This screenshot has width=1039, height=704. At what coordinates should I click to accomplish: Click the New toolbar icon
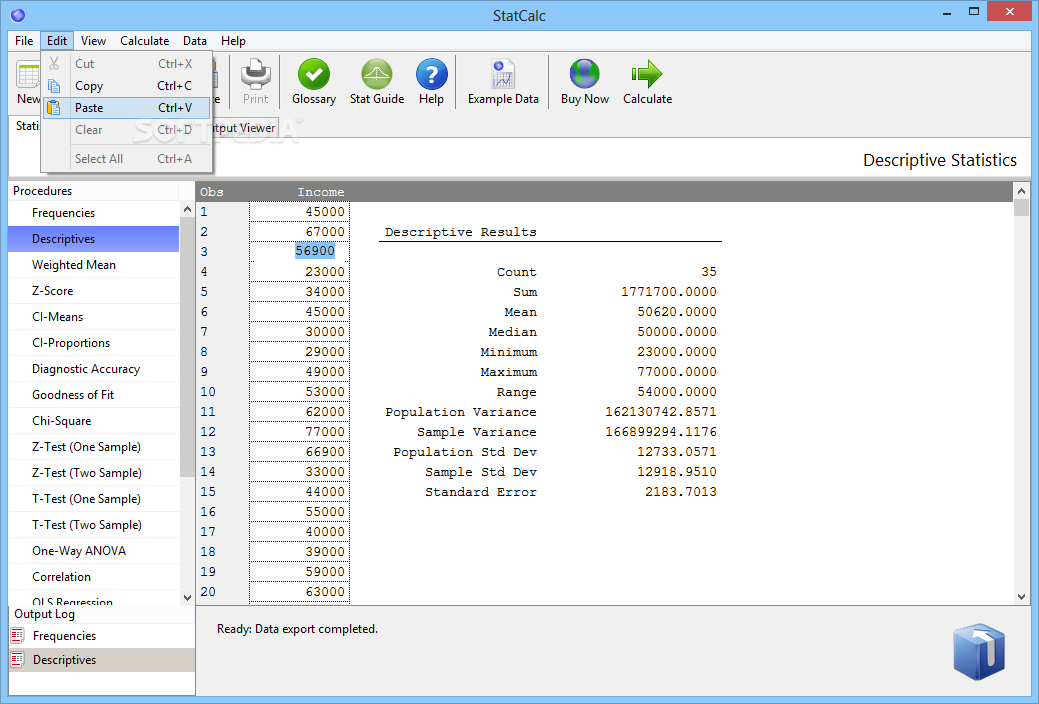tap(28, 76)
